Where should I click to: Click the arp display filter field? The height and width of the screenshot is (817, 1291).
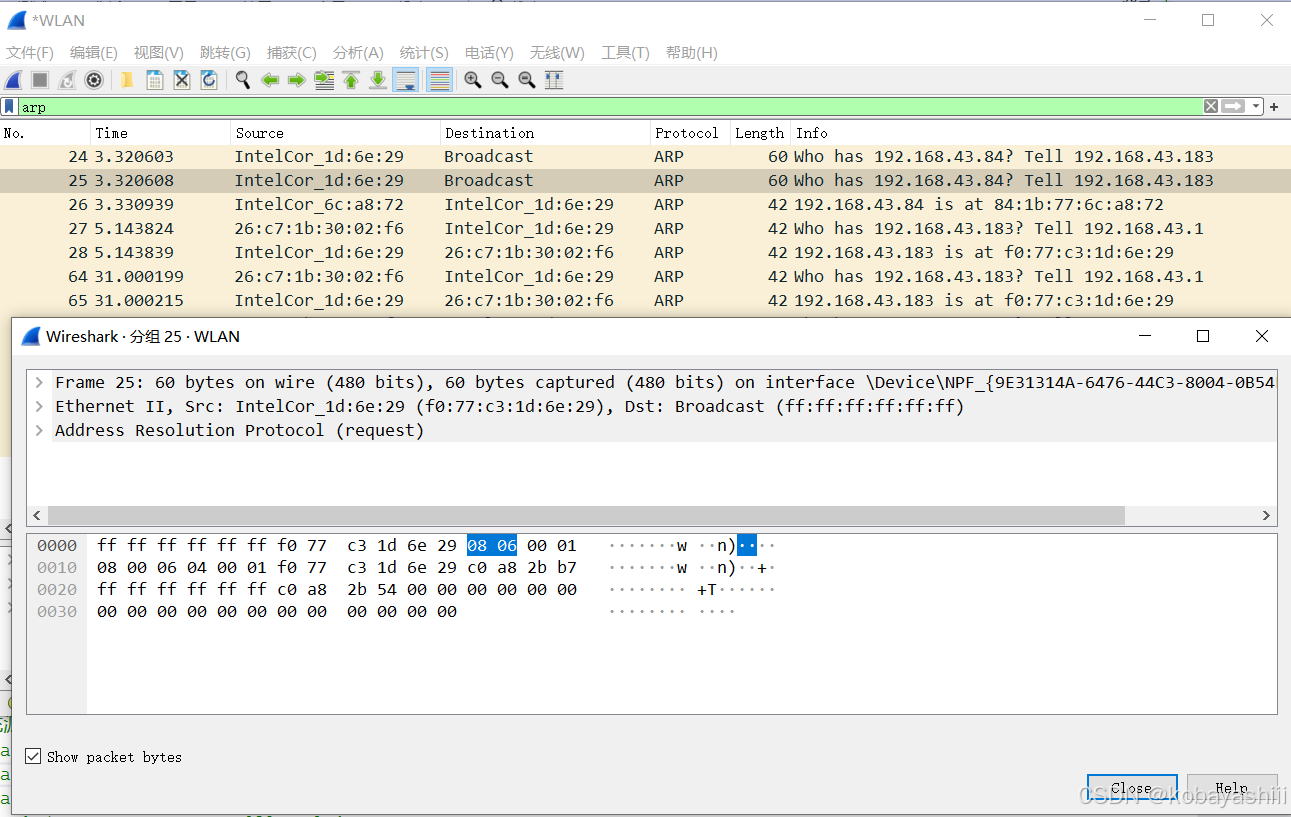tap(610, 107)
